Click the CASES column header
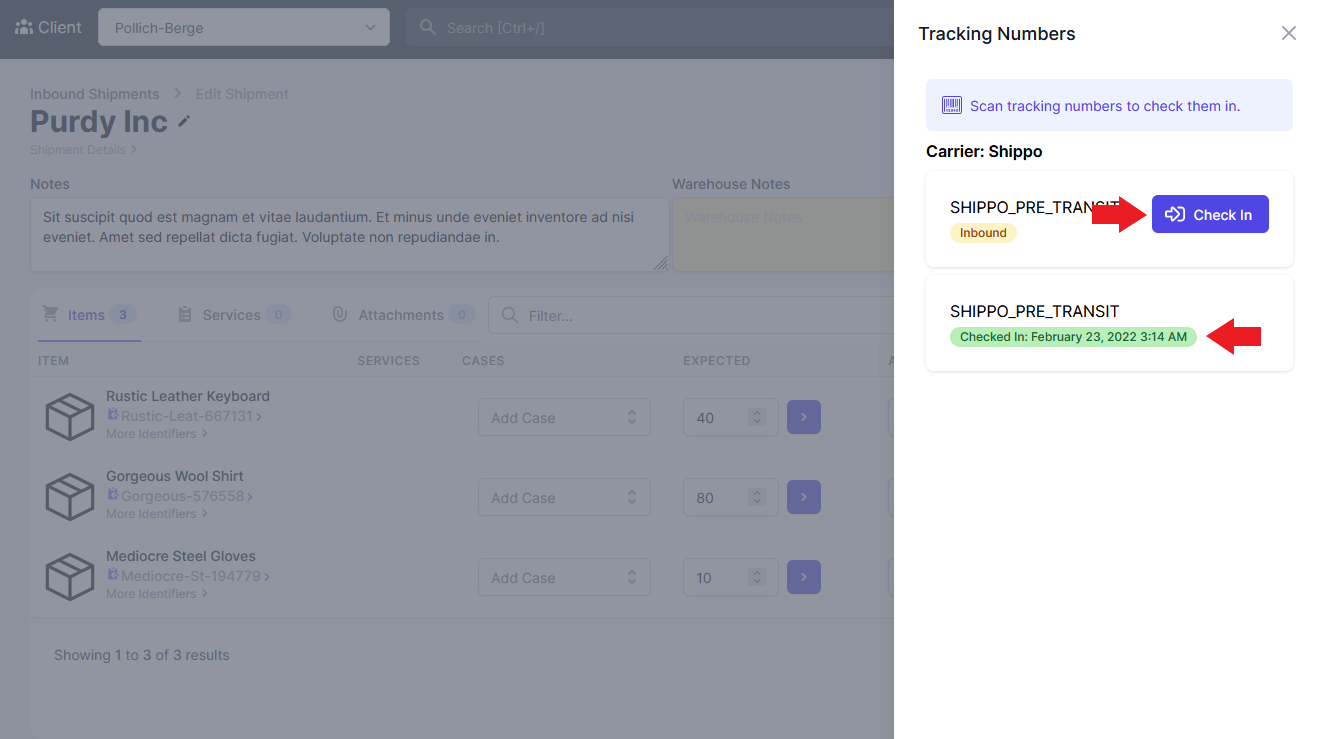The image size is (1323, 739). point(483,361)
